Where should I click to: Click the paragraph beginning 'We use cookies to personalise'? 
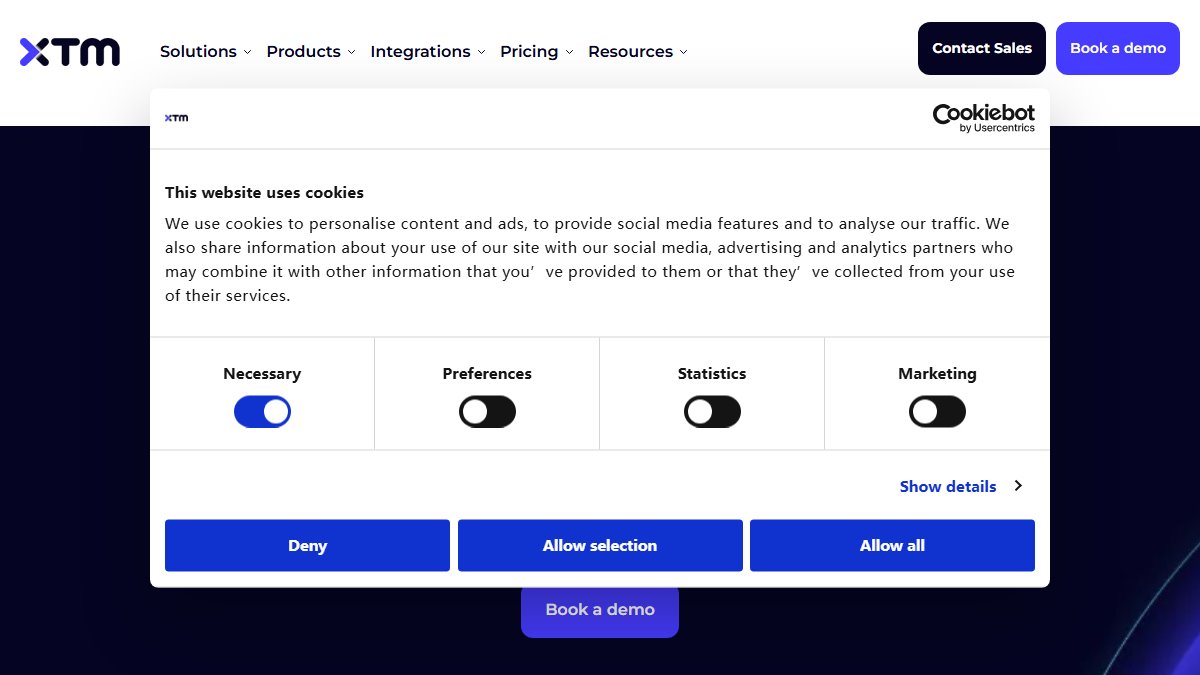pyautogui.click(x=590, y=259)
